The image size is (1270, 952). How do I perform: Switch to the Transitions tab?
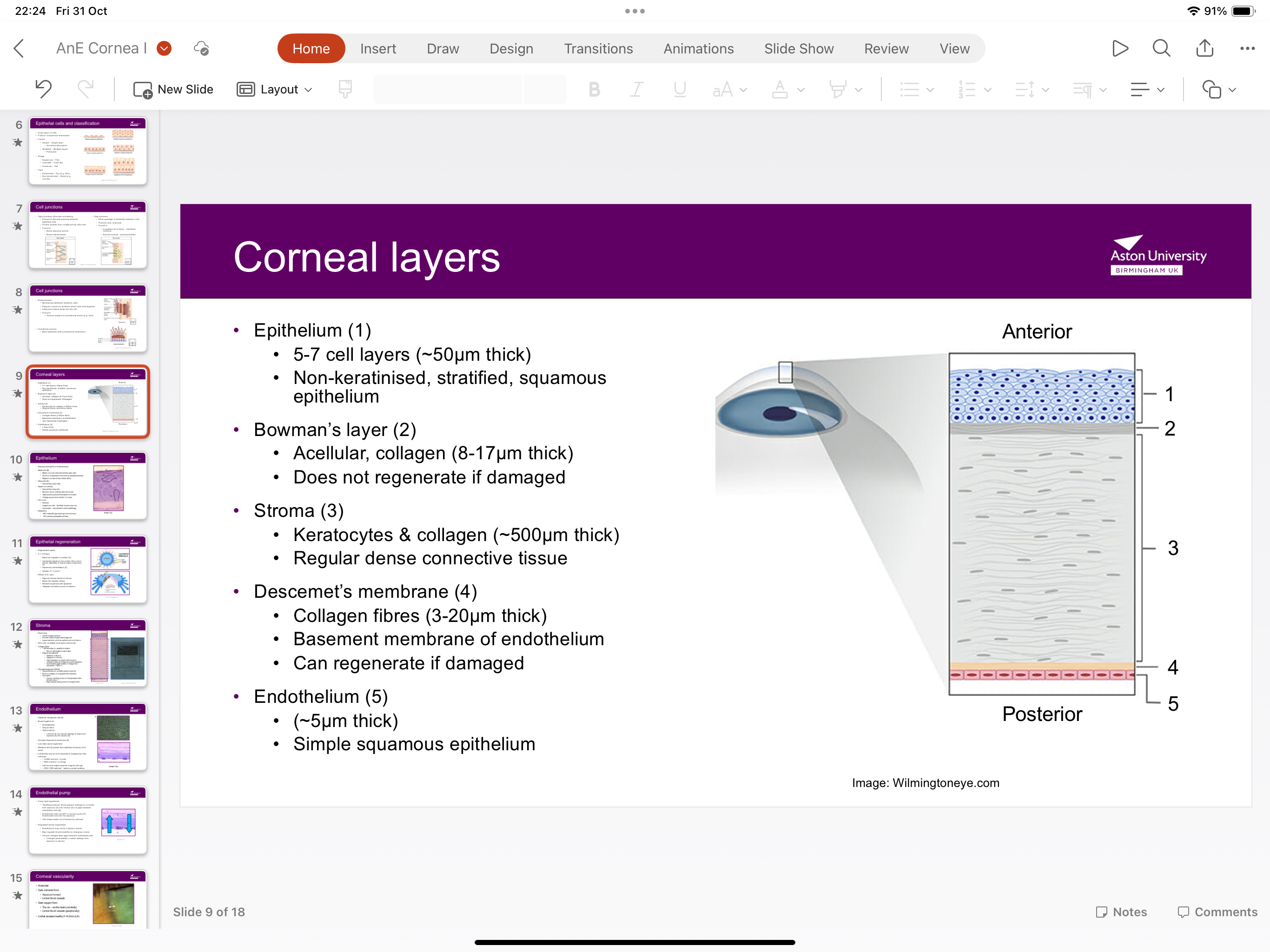click(598, 48)
